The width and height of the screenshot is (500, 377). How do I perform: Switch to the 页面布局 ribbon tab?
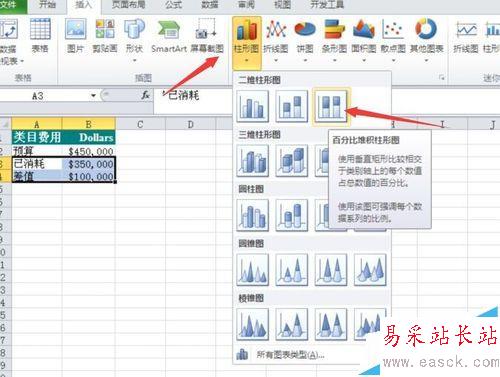[x=129, y=5]
